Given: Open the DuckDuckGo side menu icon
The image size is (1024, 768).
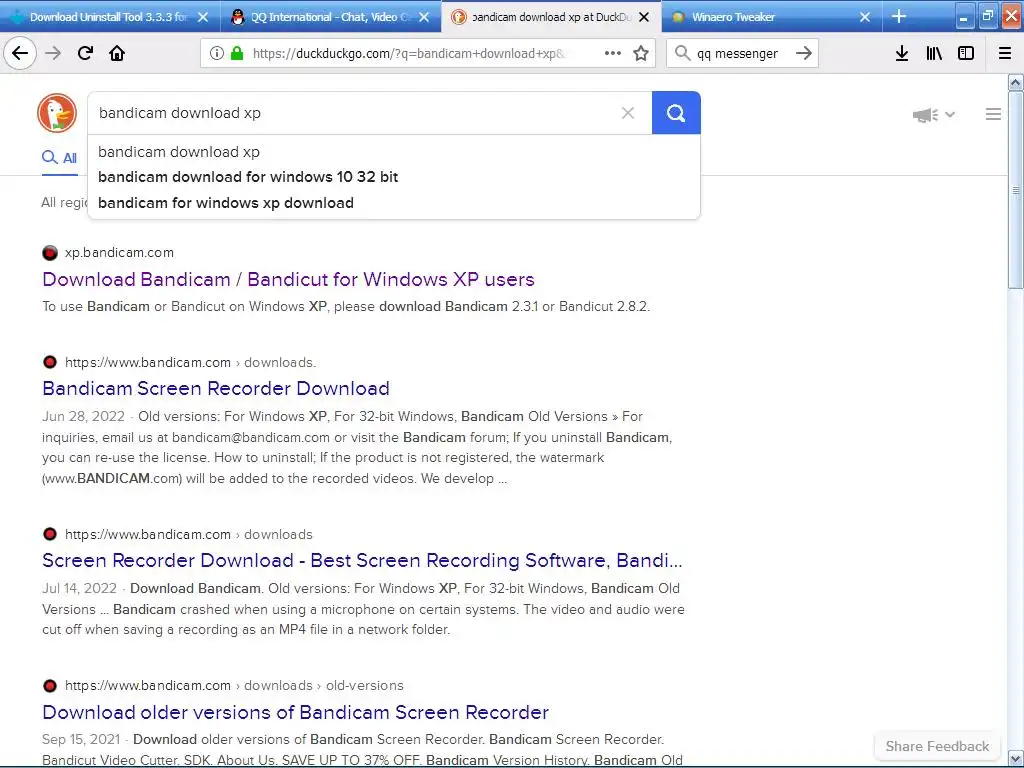Looking at the screenshot, I should tap(993, 114).
